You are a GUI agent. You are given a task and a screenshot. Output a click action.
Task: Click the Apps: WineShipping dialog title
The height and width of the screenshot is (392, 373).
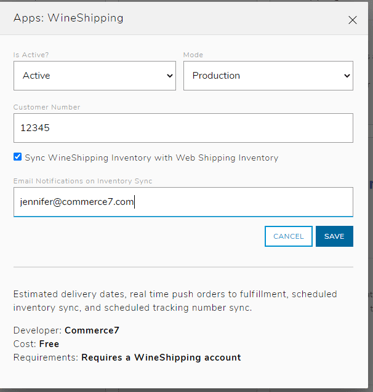click(68, 18)
